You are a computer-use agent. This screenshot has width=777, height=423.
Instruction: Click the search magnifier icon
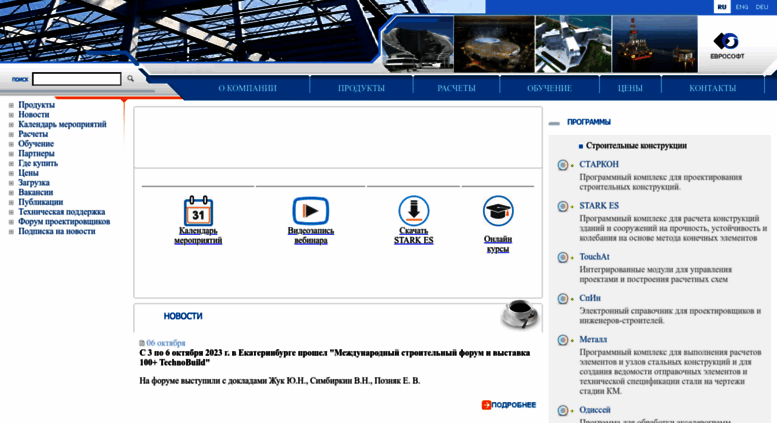coord(130,78)
